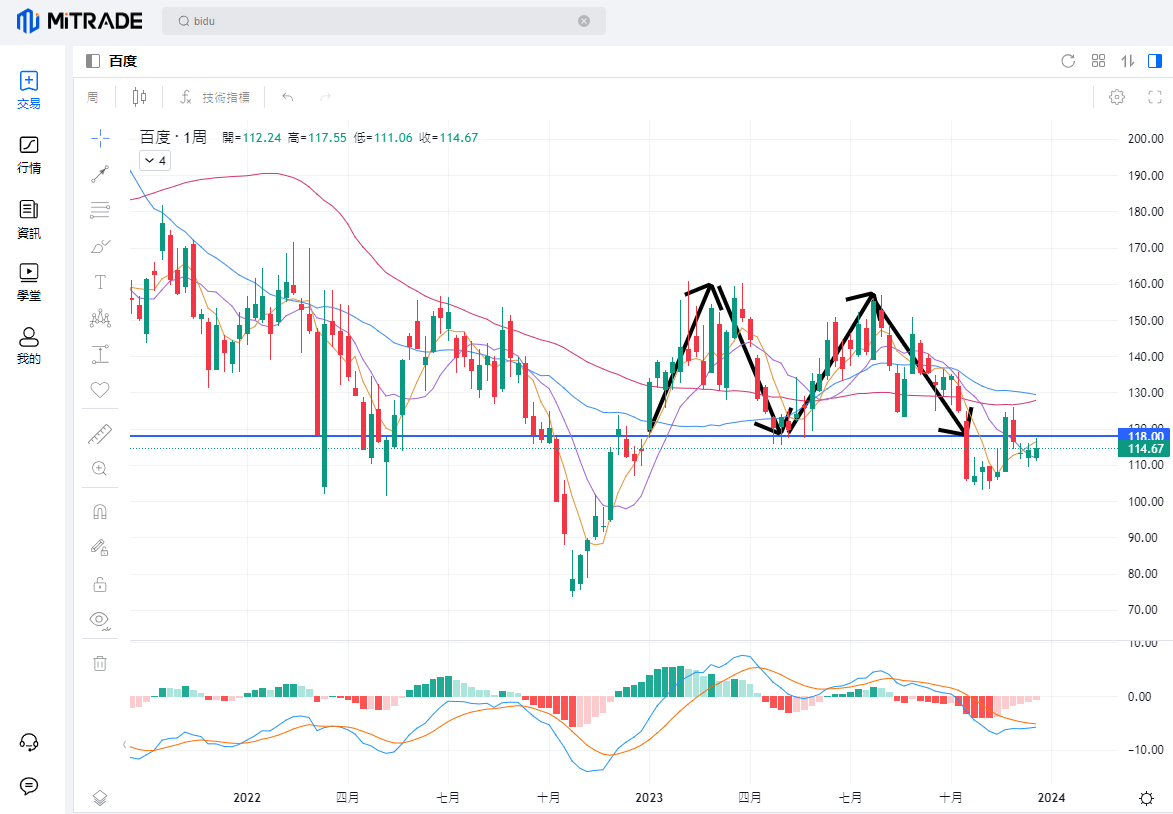Click the zoom in magnifier tool

(100, 468)
